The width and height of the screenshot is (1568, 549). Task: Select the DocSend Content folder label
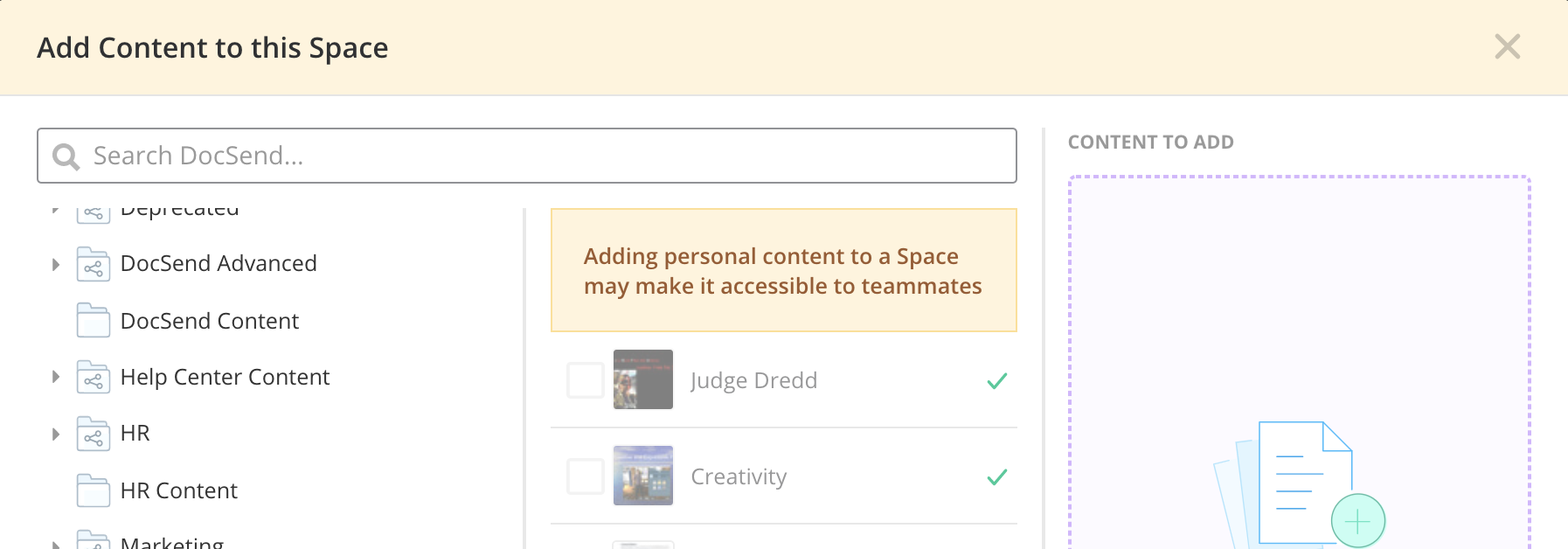tap(210, 321)
